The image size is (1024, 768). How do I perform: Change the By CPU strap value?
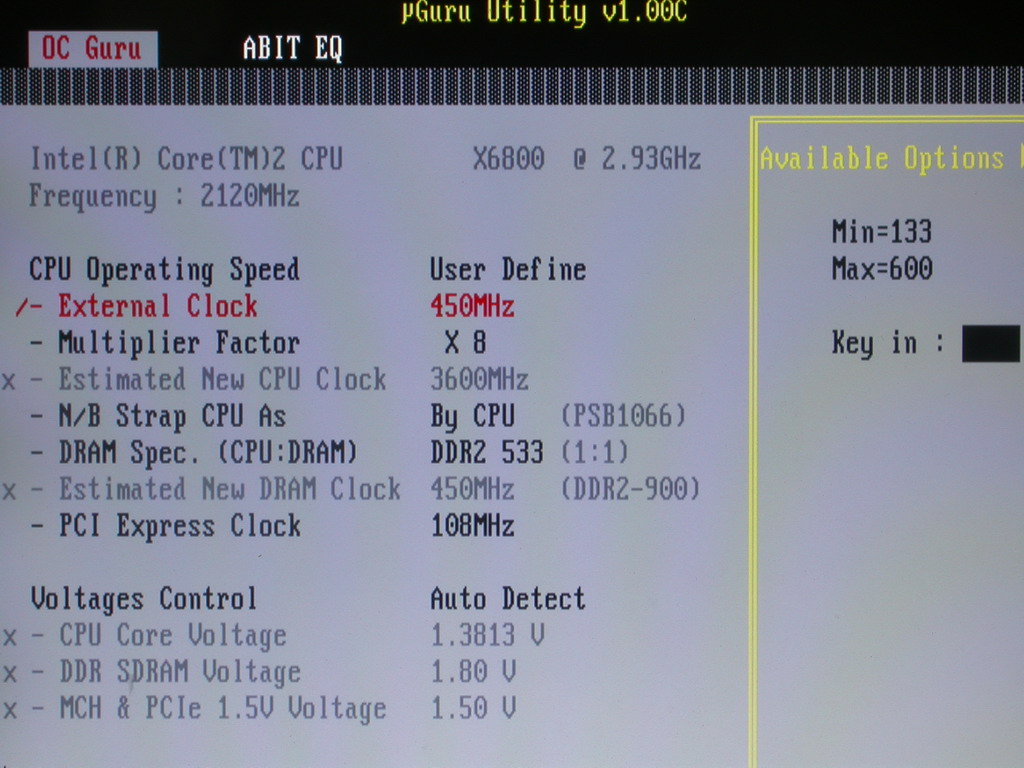pos(472,417)
